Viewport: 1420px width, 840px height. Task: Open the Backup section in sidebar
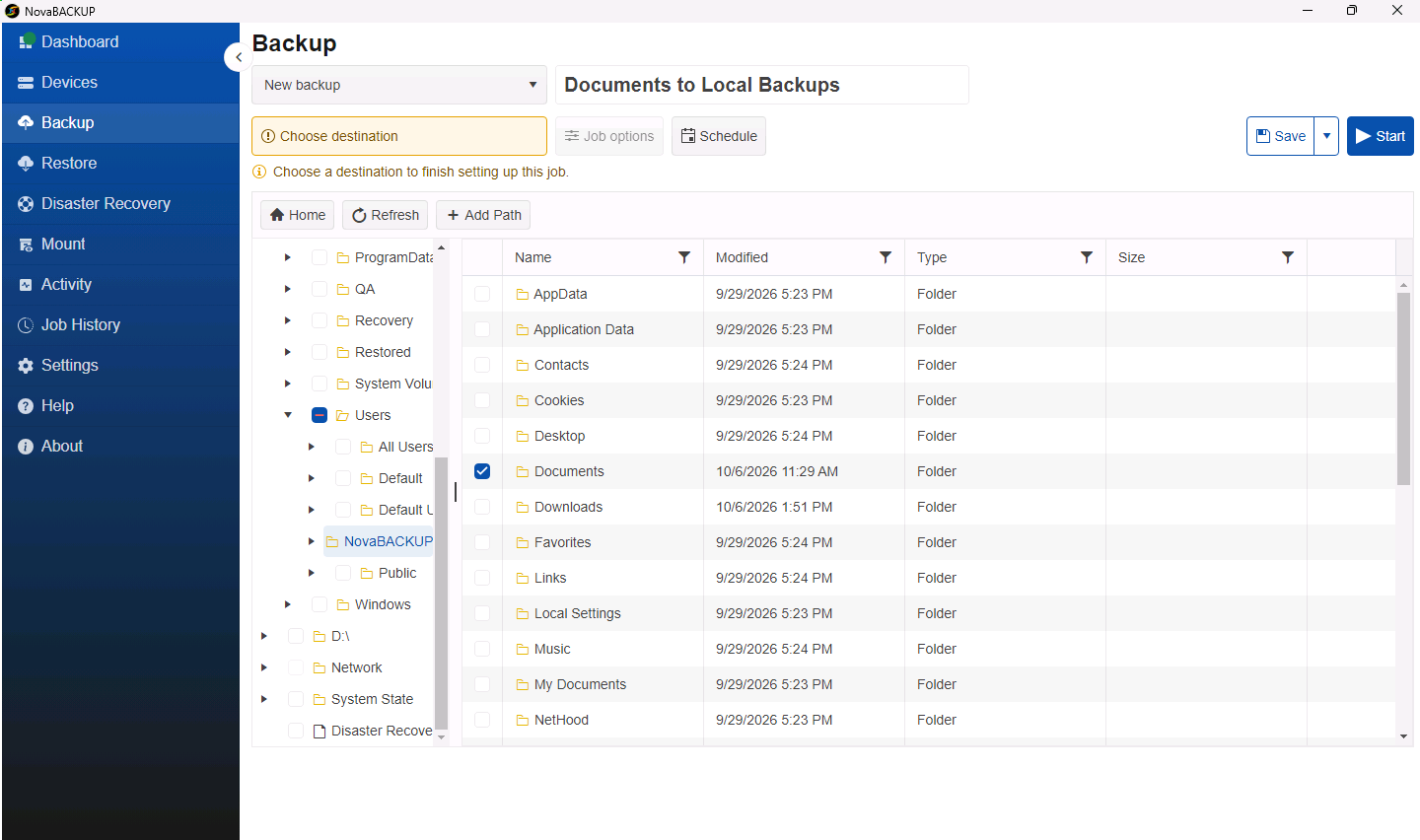coord(120,123)
